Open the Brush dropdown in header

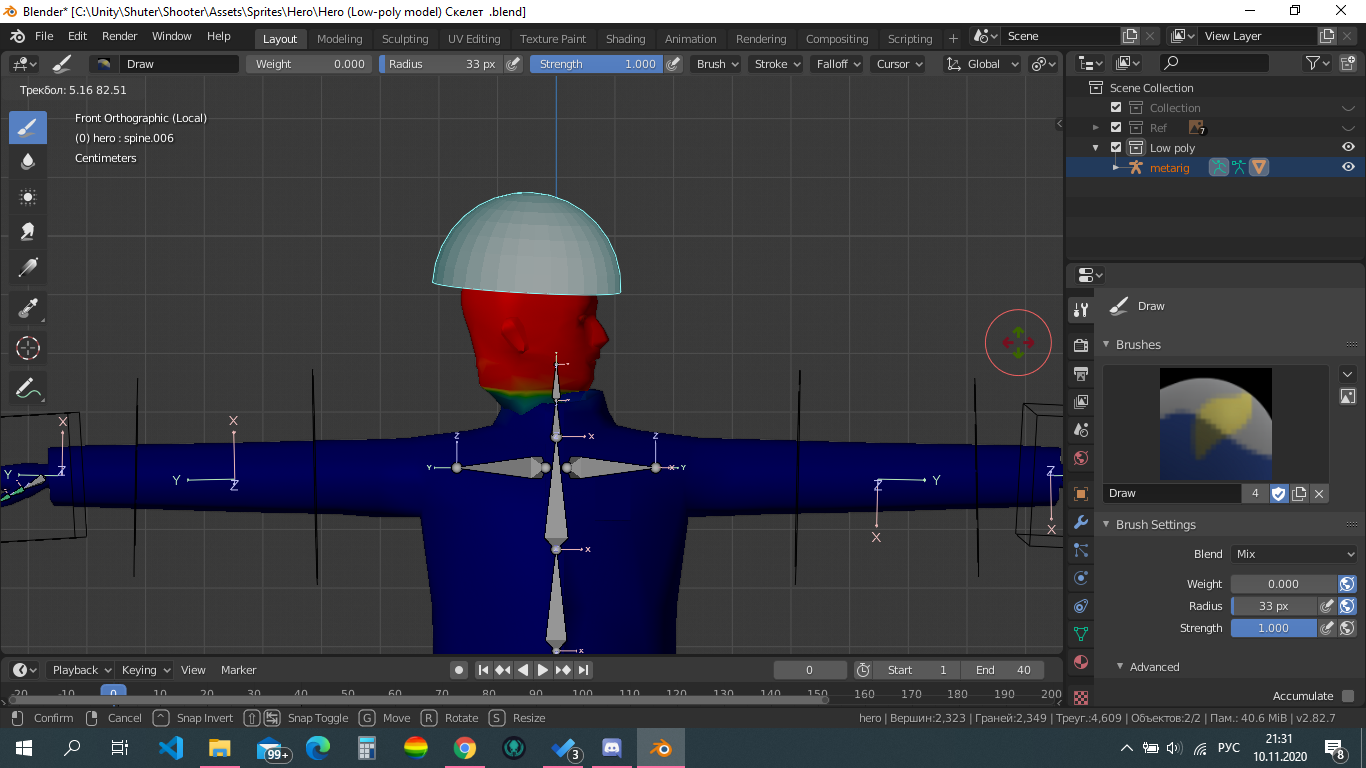pos(717,64)
